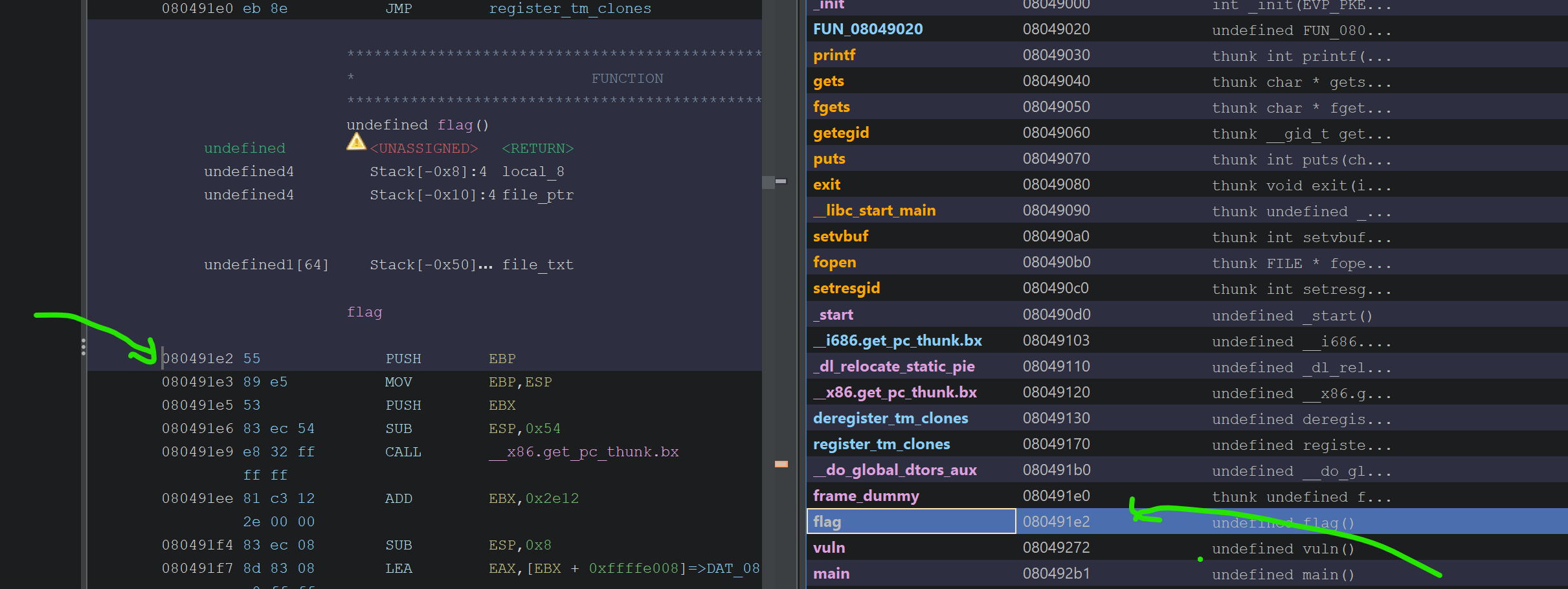
Task: Click the file_ptr local variable name
Action: [537, 195]
